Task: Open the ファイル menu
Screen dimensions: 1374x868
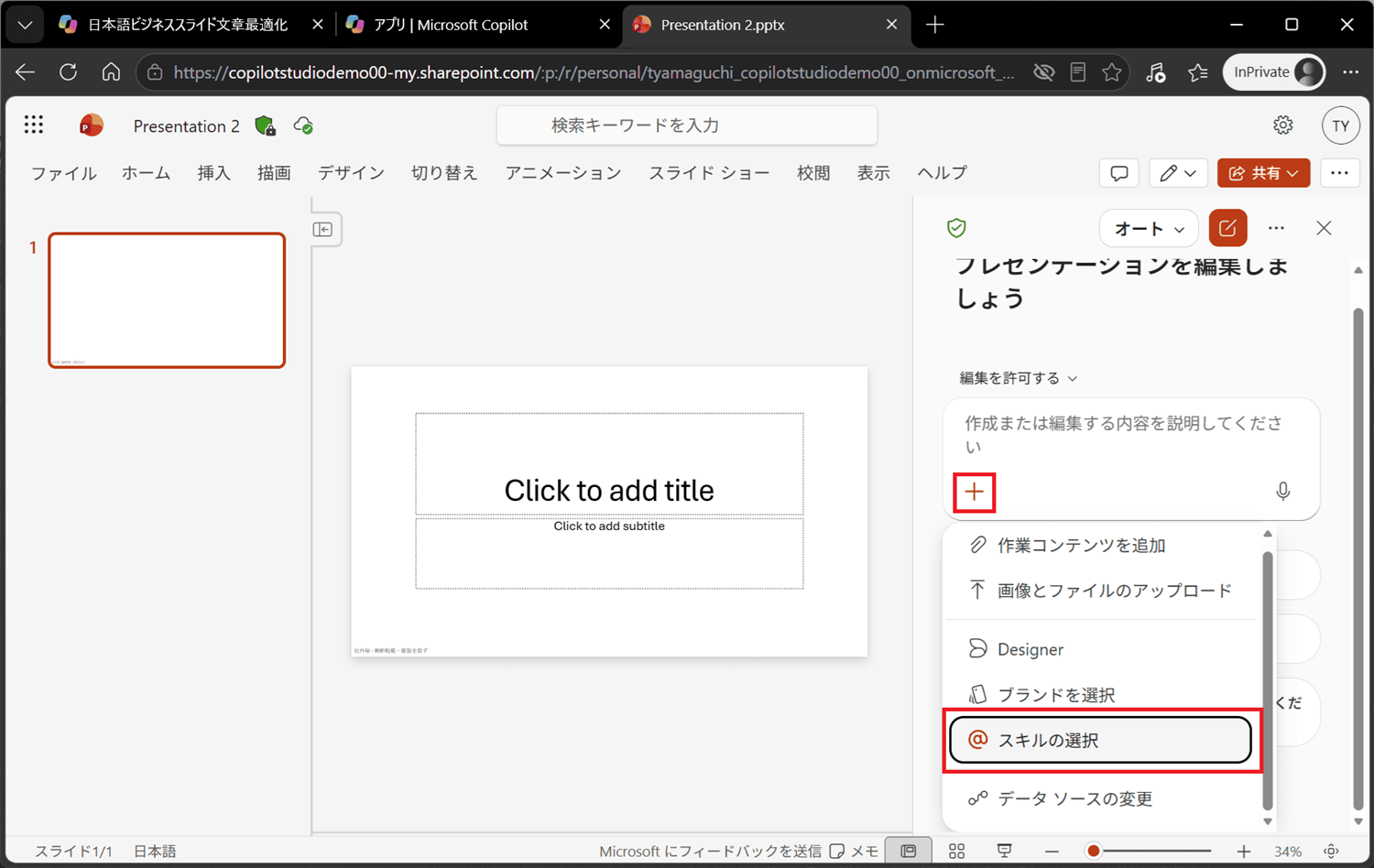Action: click(64, 173)
